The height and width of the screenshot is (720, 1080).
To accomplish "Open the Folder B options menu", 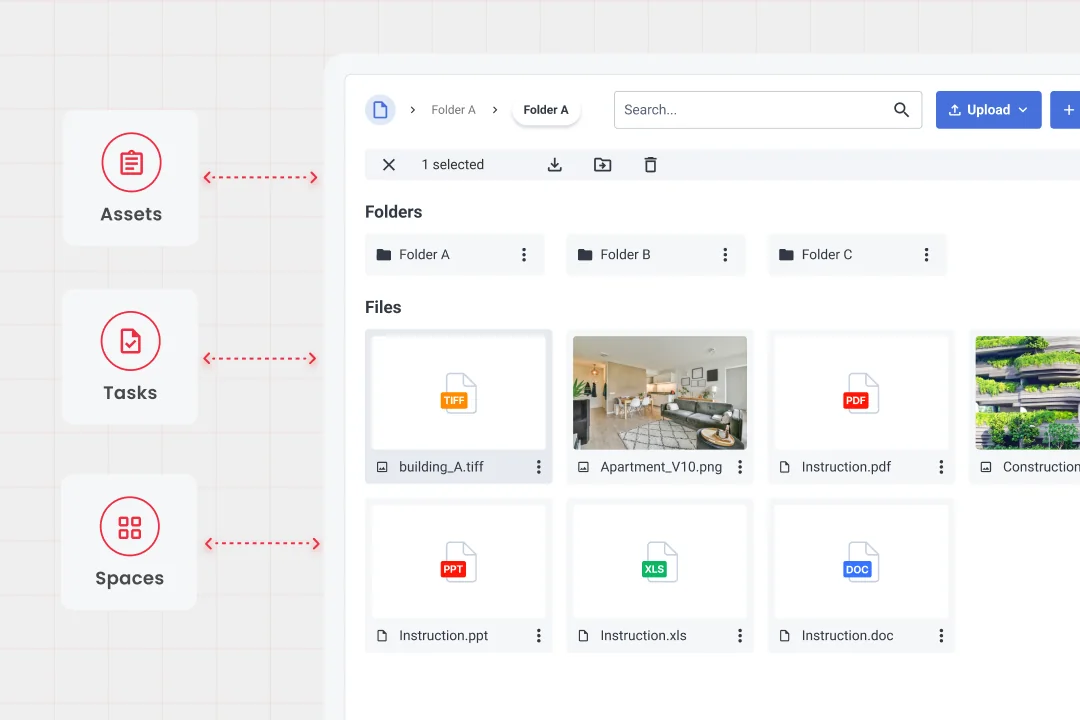I will coord(725,255).
